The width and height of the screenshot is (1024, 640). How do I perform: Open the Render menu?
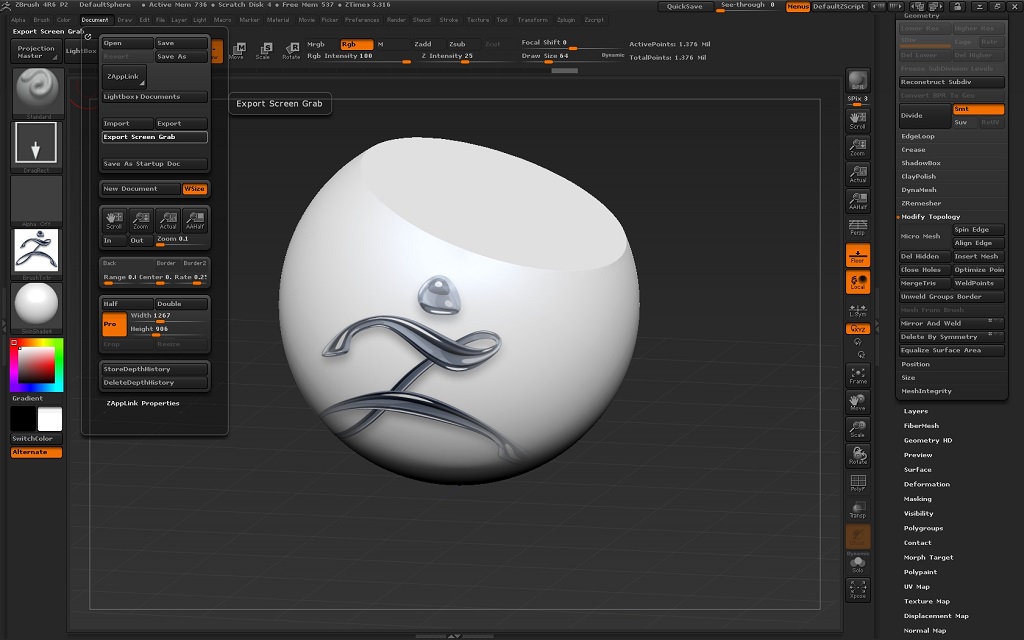pos(397,19)
